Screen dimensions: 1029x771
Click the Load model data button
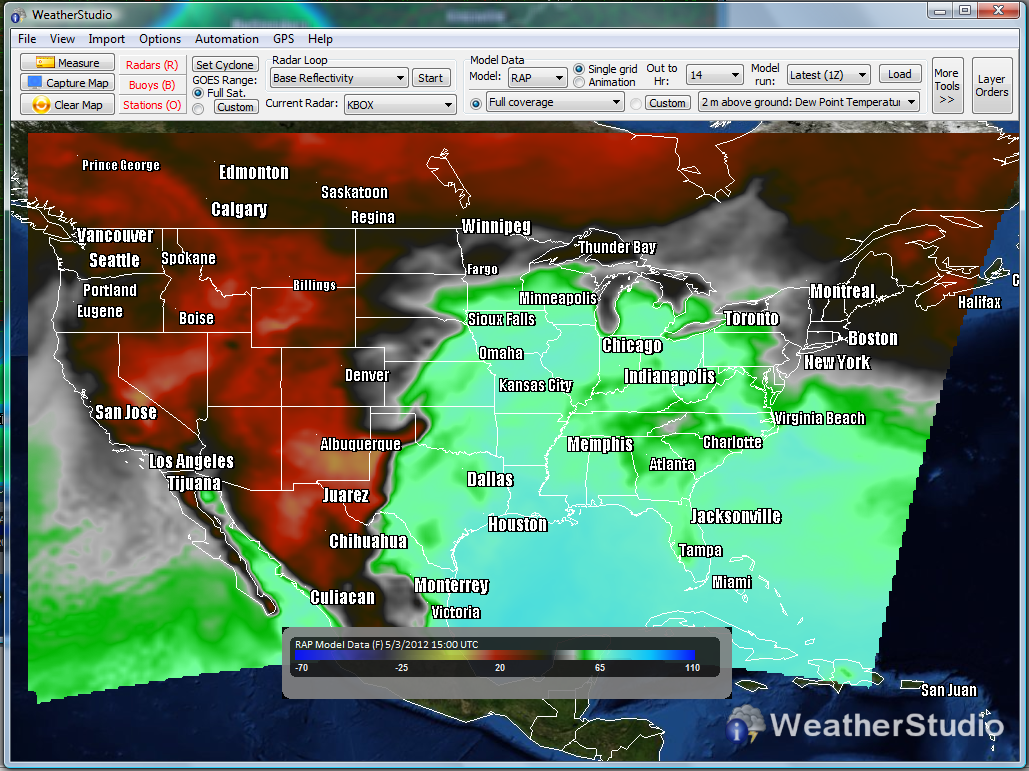900,74
